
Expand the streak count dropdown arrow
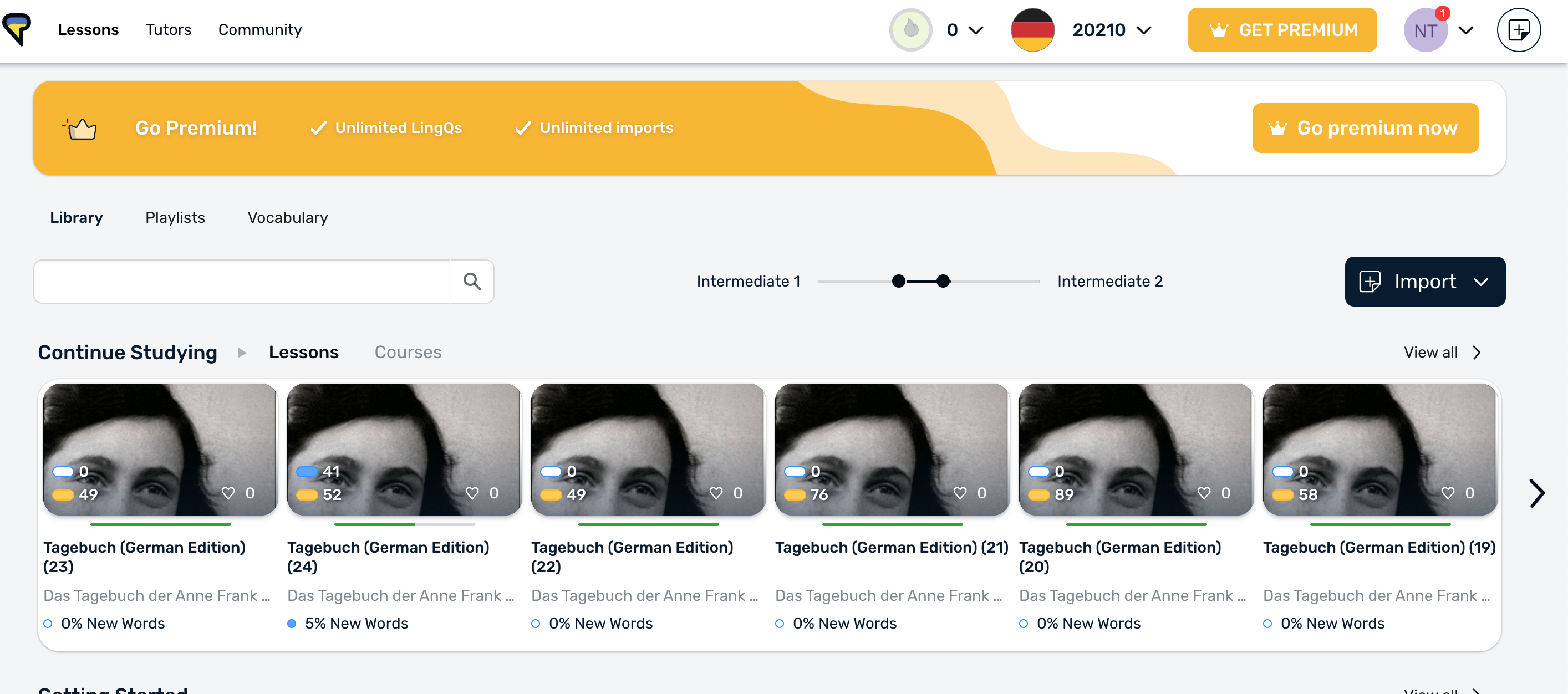point(976,30)
